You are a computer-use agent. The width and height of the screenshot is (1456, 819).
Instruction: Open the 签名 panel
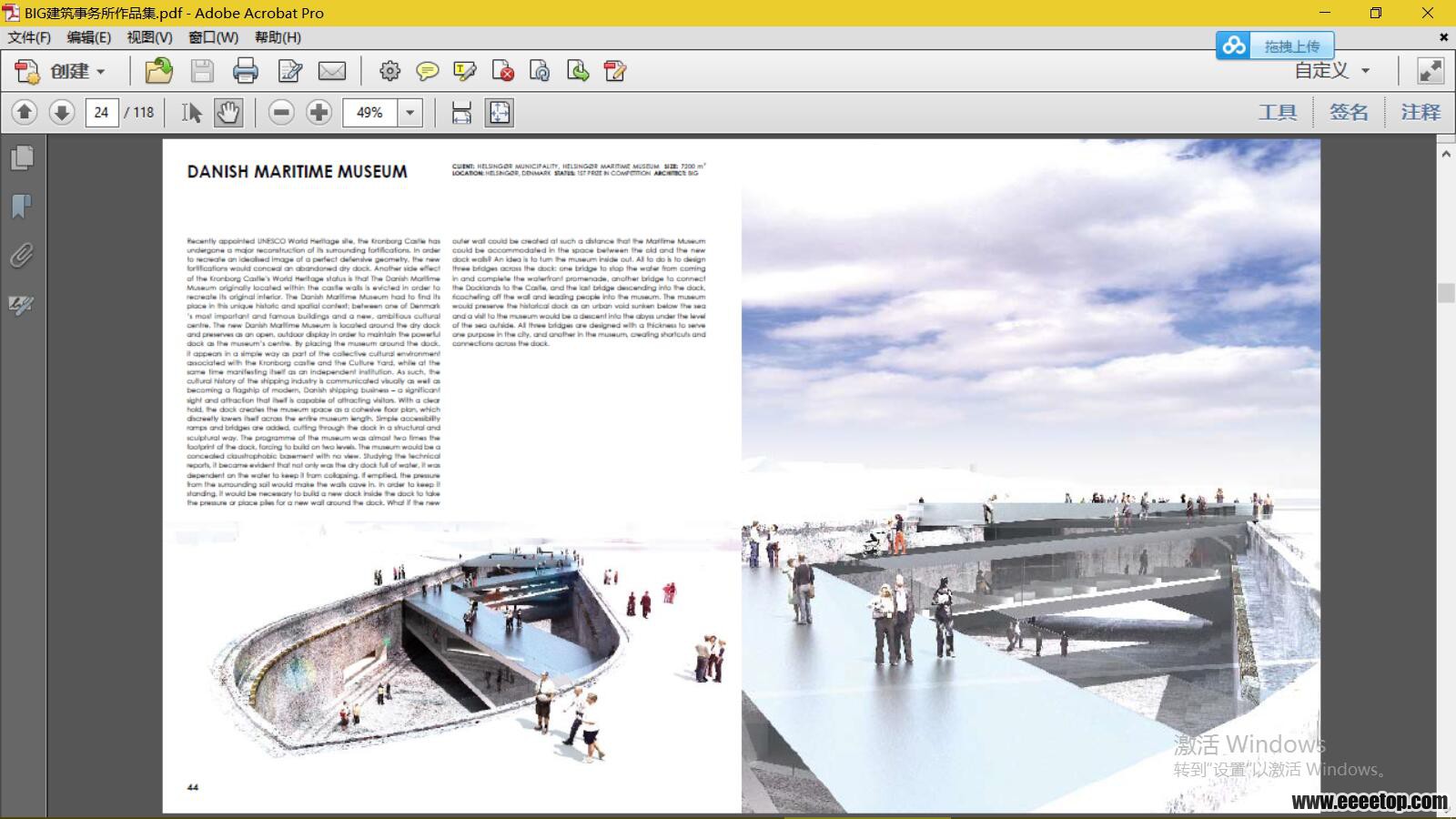[x=1349, y=112]
